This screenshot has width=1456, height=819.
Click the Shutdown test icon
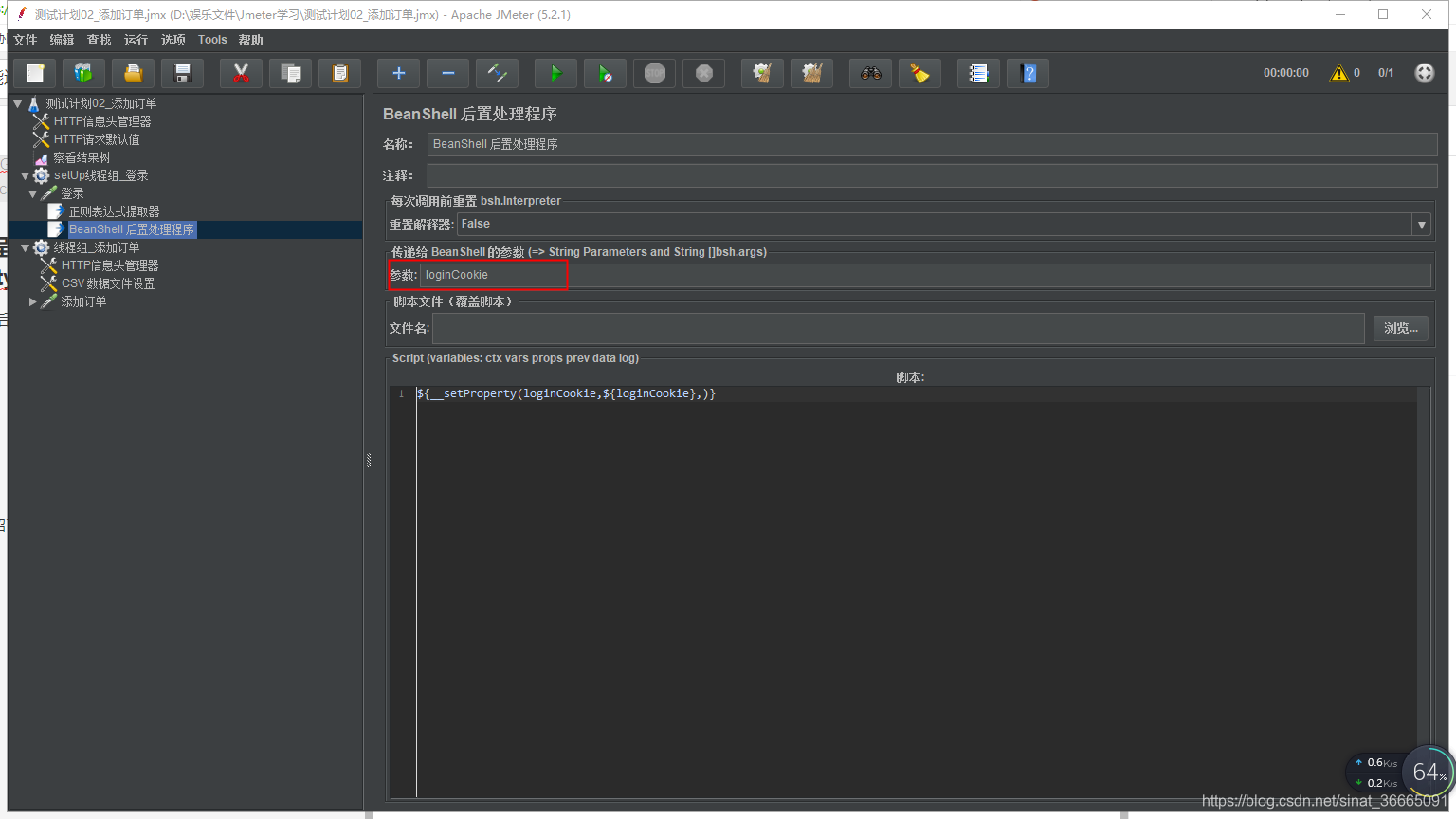[x=704, y=73]
